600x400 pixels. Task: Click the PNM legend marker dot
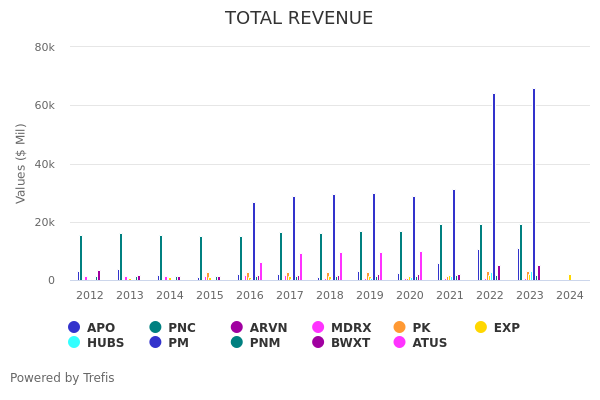[x=237, y=343]
